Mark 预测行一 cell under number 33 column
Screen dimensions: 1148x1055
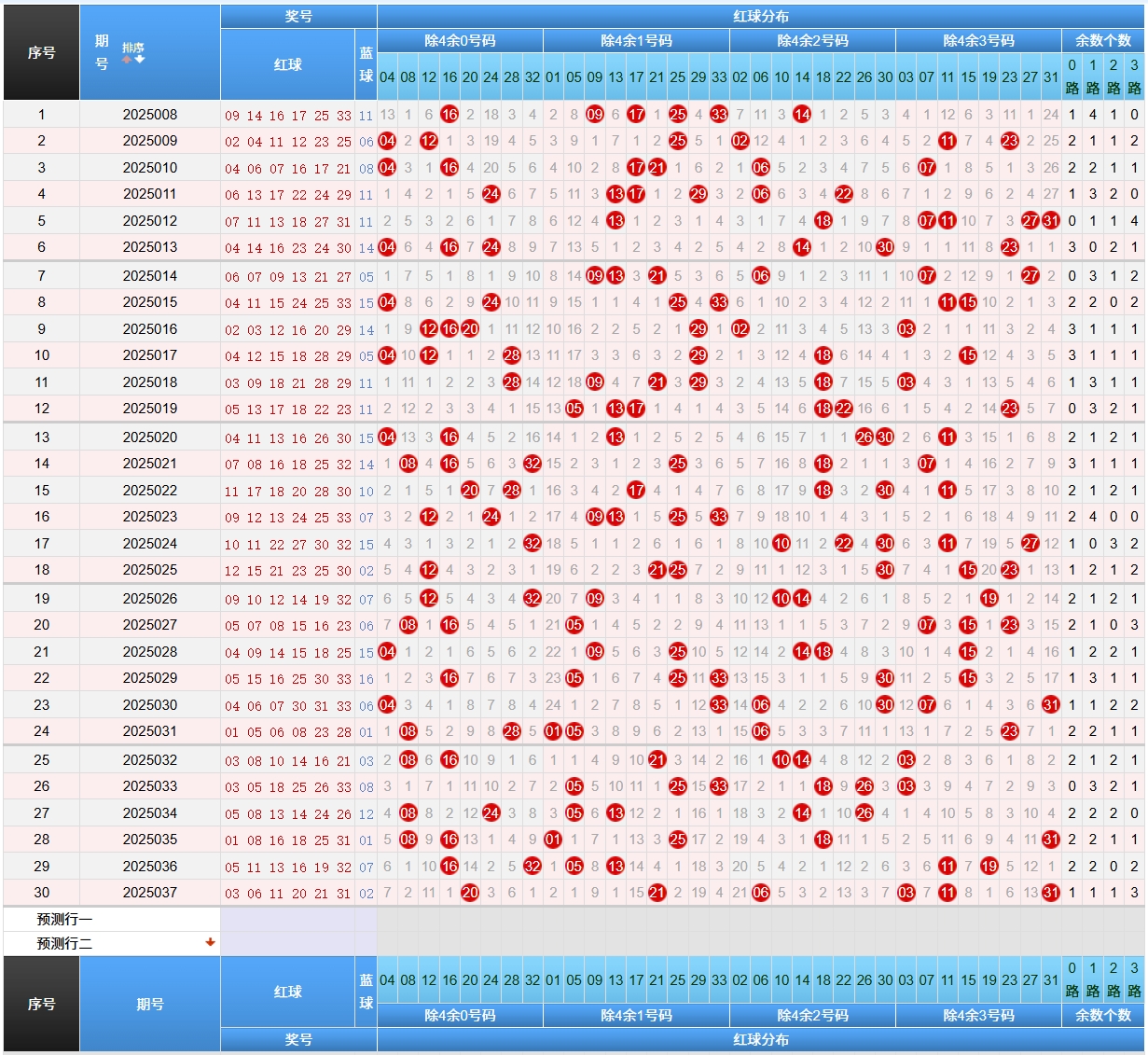click(x=719, y=919)
